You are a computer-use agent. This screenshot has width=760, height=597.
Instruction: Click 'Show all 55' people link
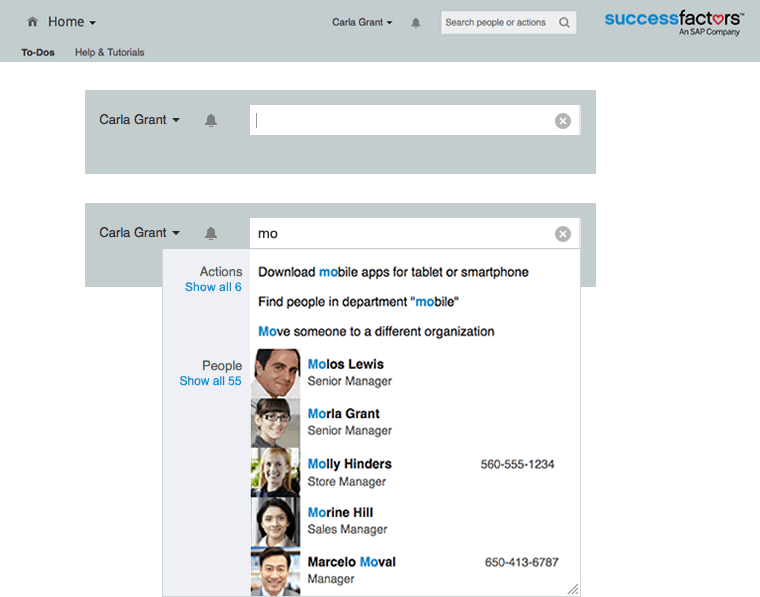[x=210, y=381]
